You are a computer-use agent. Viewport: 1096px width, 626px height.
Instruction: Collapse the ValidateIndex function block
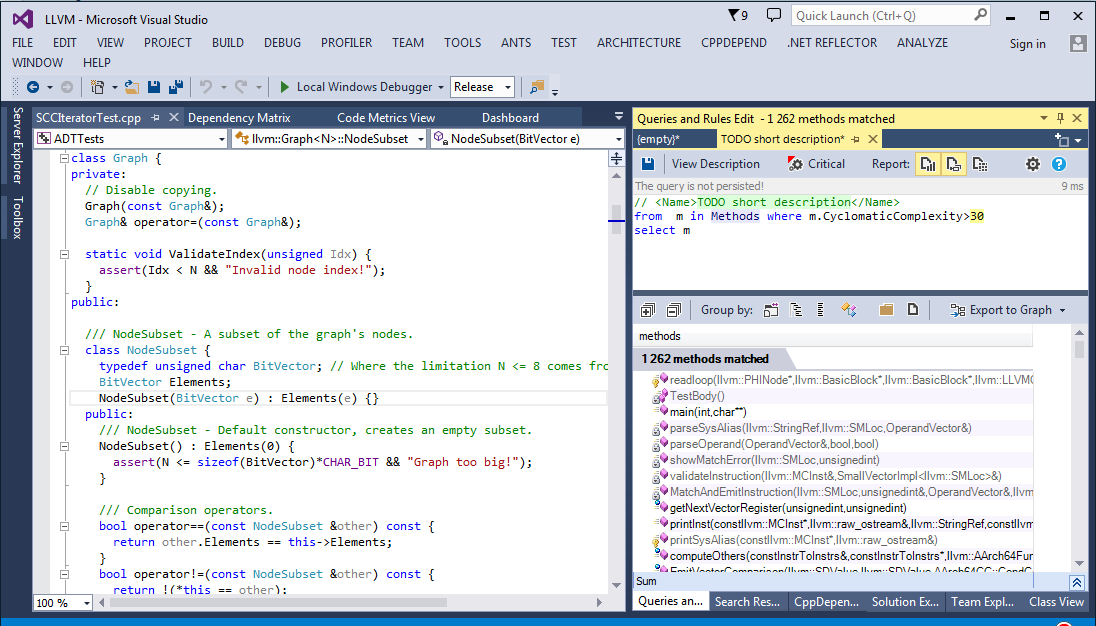[64, 254]
